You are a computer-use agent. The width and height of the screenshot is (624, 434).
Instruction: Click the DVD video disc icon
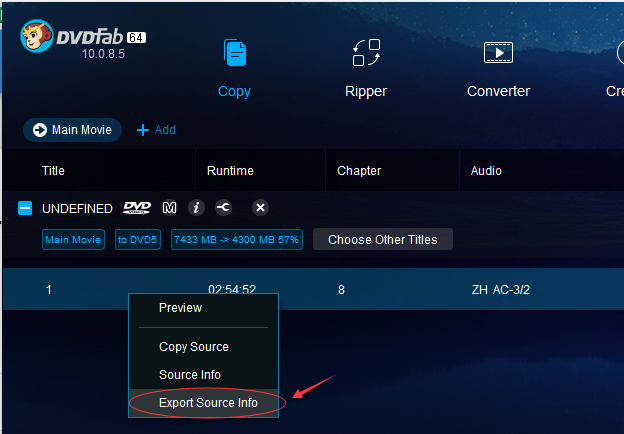(137, 208)
